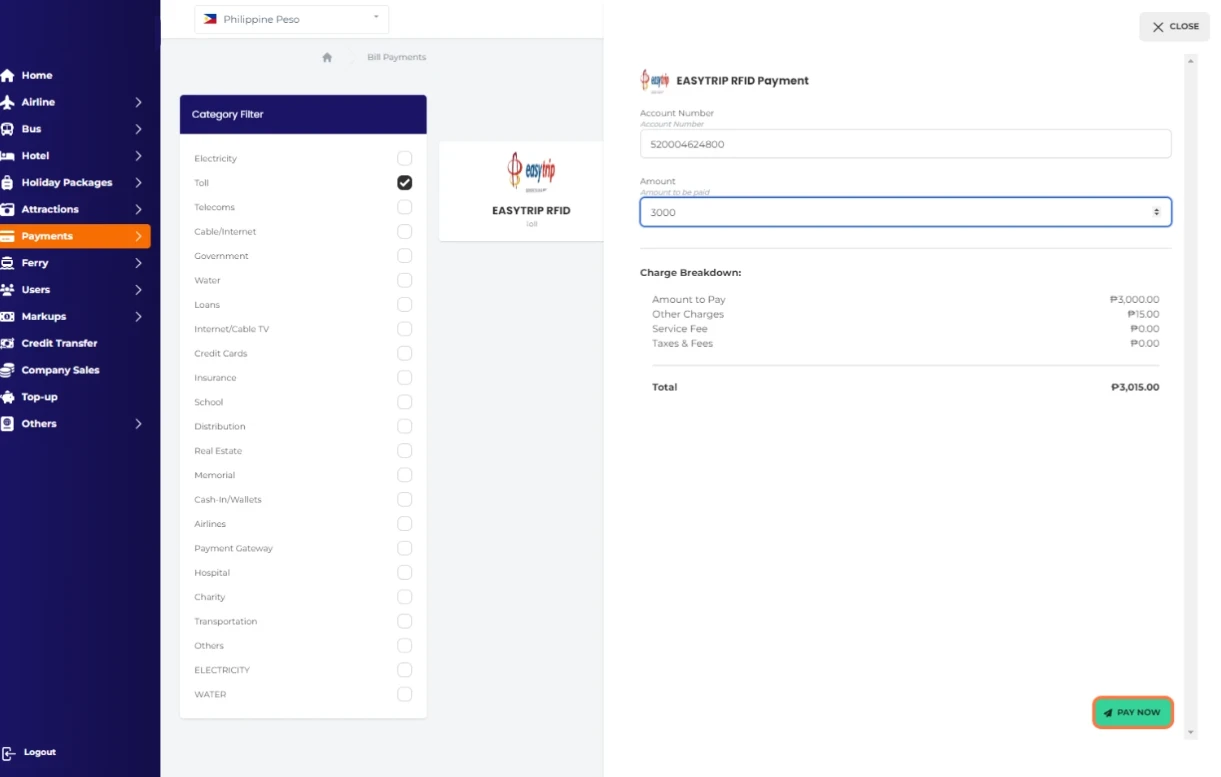Click the Amount field stepper arrows

(x=1156, y=212)
